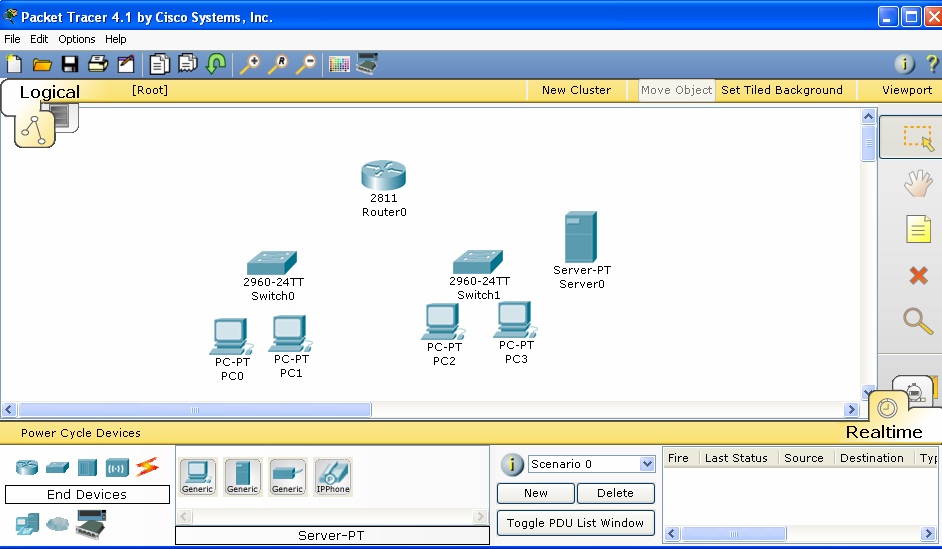Click the Copy toolbar icon
Viewport: 942px width, 549px height.
pyautogui.click(x=159, y=64)
